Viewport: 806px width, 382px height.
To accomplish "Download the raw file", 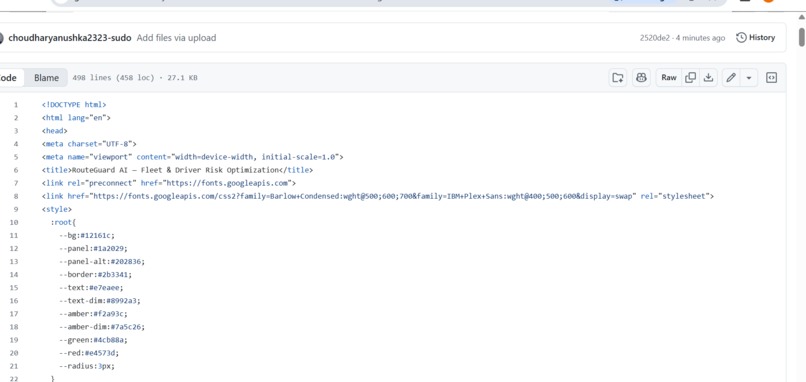I will click(708, 78).
